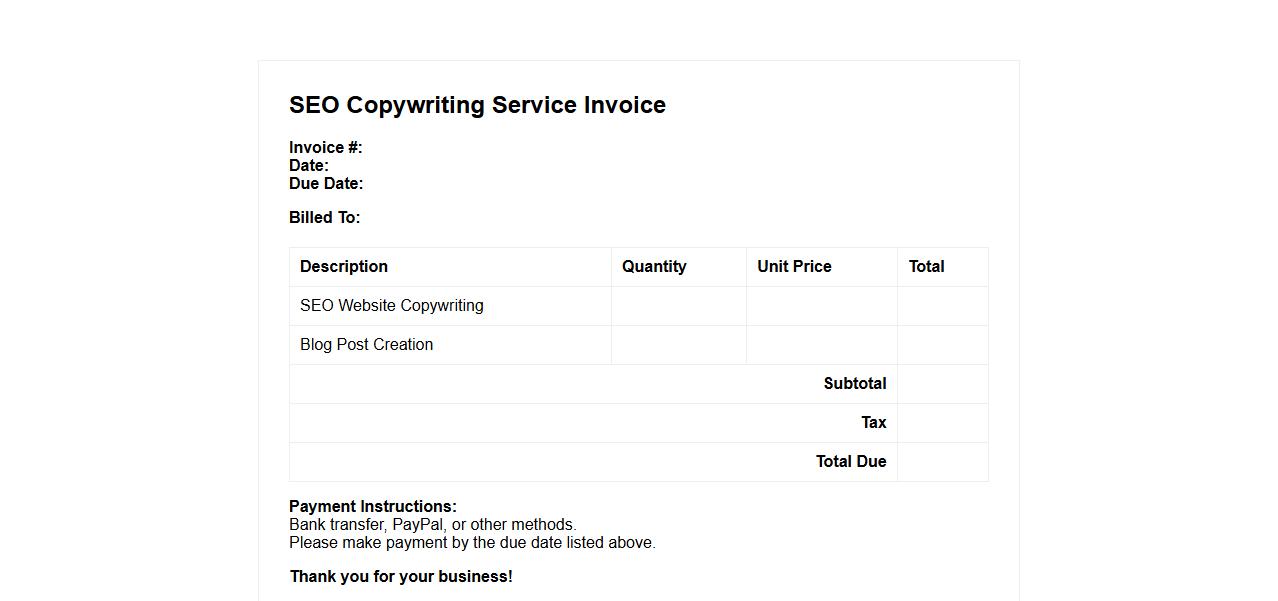Click the Billed To label
The image size is (1278, 601).
(x=324, y=218)
